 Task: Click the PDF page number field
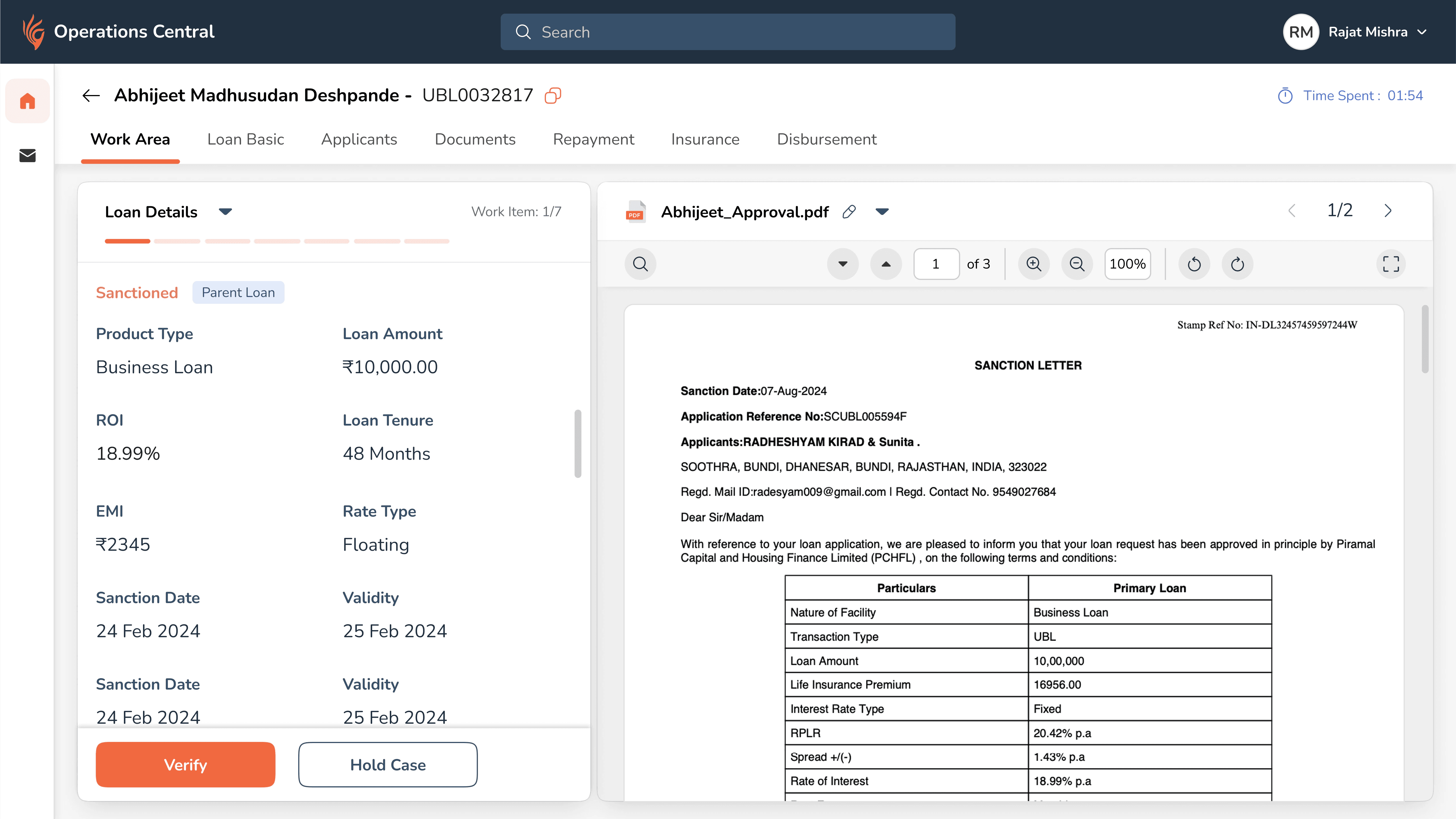[x=935, y=264]
